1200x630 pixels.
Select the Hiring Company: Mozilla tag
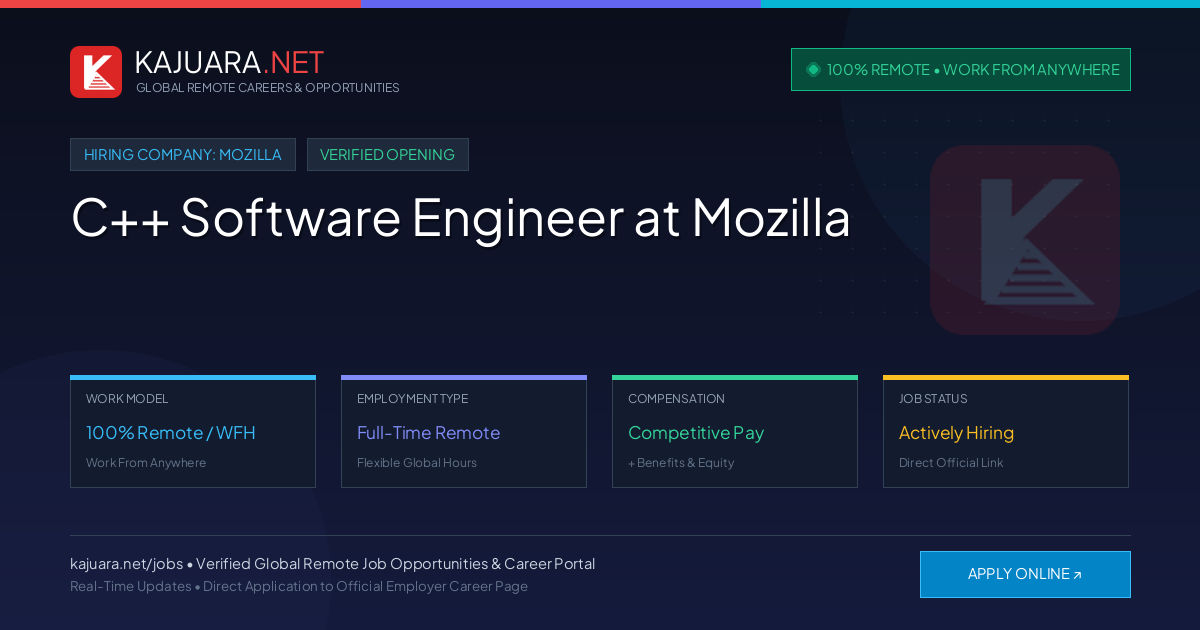click(x=183, y=155)
